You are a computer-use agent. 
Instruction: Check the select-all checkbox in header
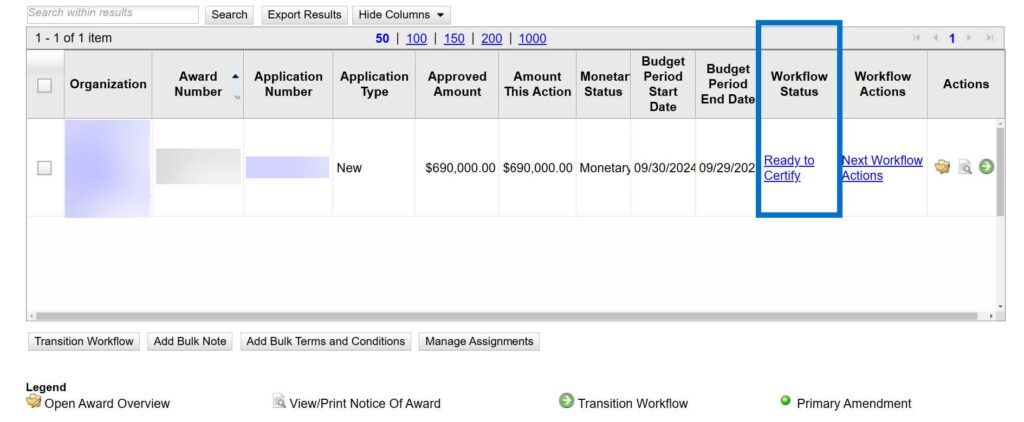click(x=44, y=85)
